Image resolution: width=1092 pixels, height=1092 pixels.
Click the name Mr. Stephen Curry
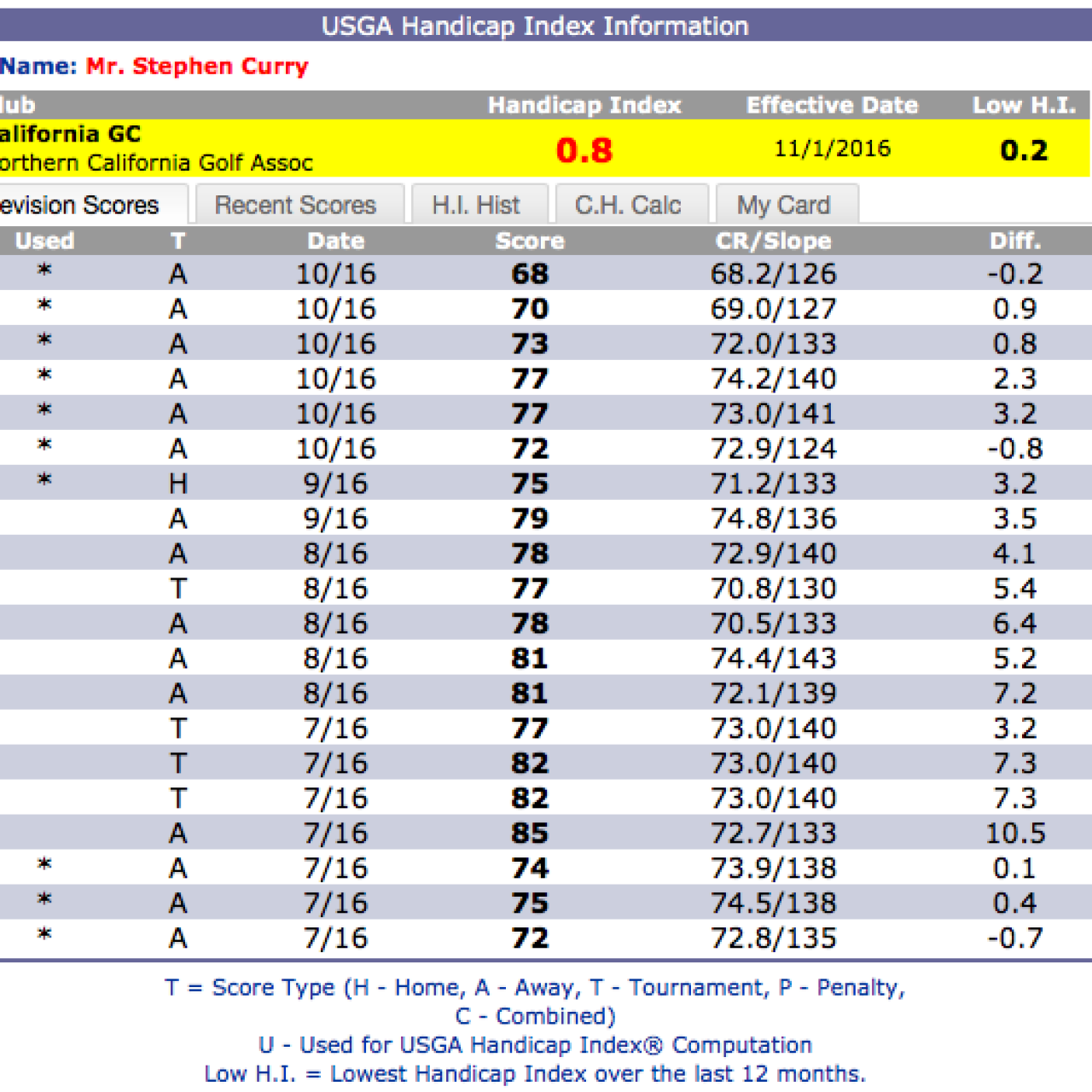click(197, 67)
